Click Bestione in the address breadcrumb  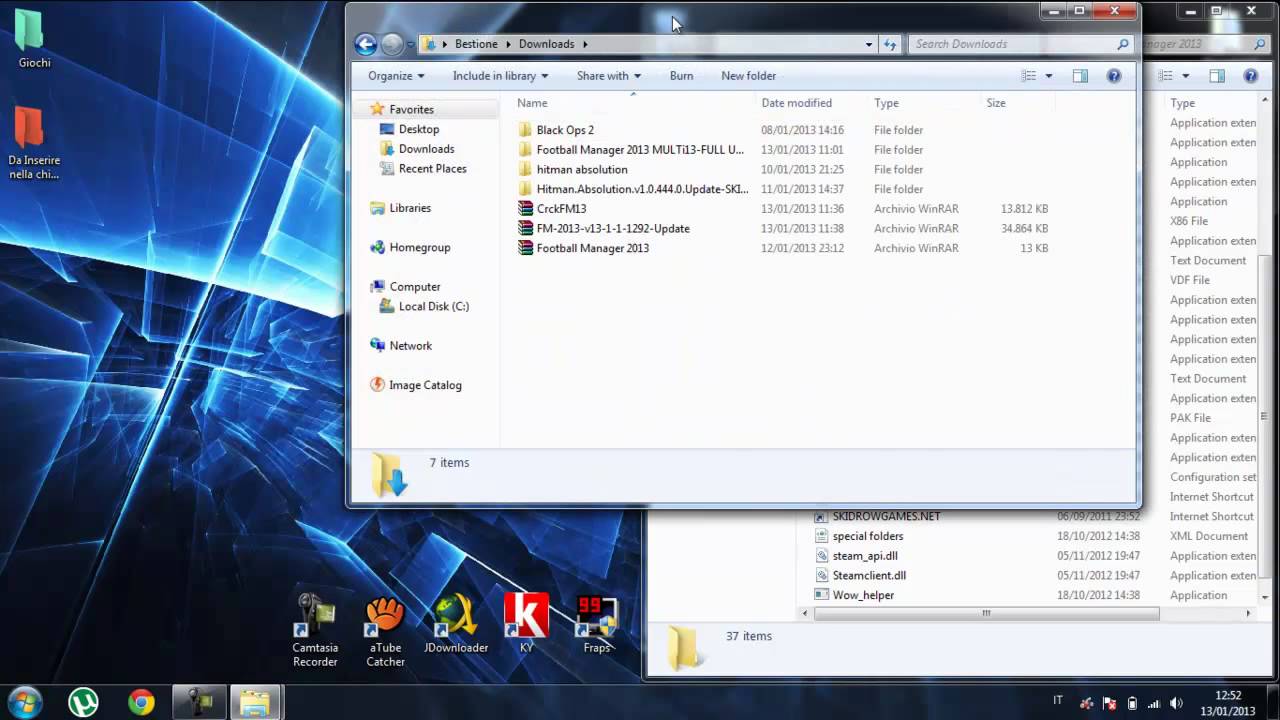click(476, 44)
